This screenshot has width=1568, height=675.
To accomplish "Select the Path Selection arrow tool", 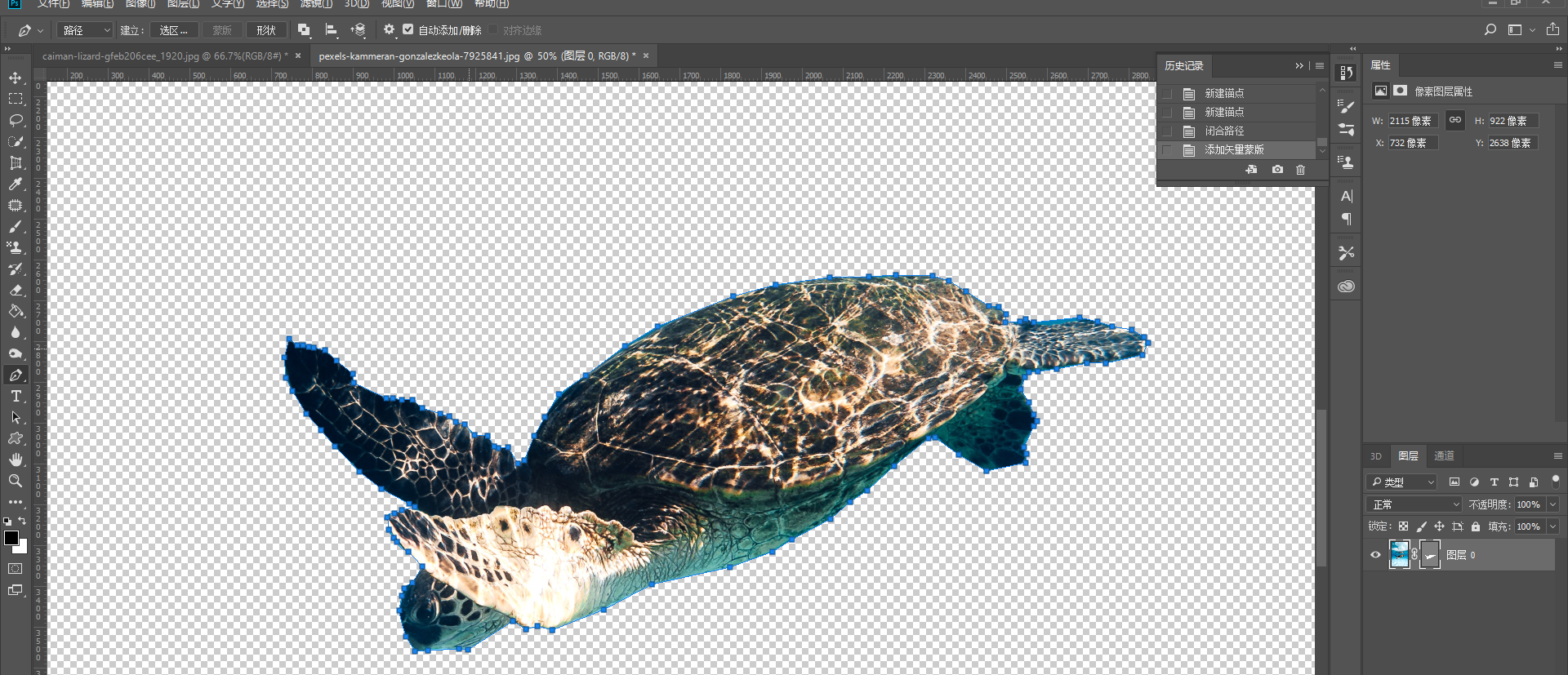I will [16, 417].
